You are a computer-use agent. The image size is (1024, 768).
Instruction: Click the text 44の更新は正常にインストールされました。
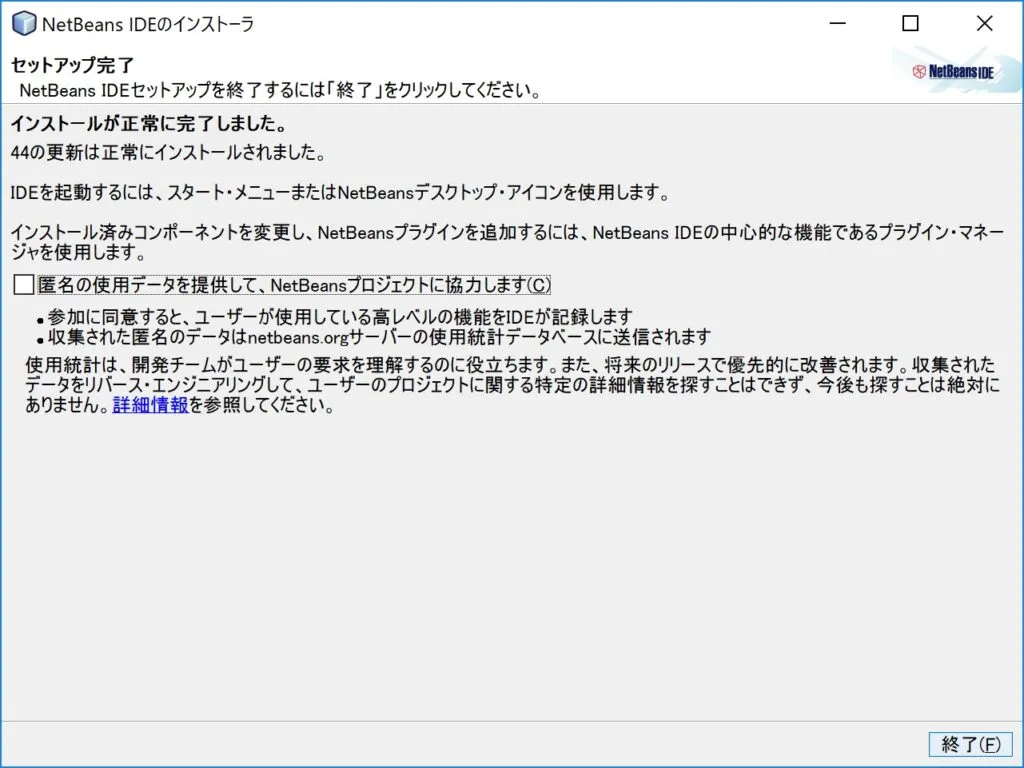(168, 153)
